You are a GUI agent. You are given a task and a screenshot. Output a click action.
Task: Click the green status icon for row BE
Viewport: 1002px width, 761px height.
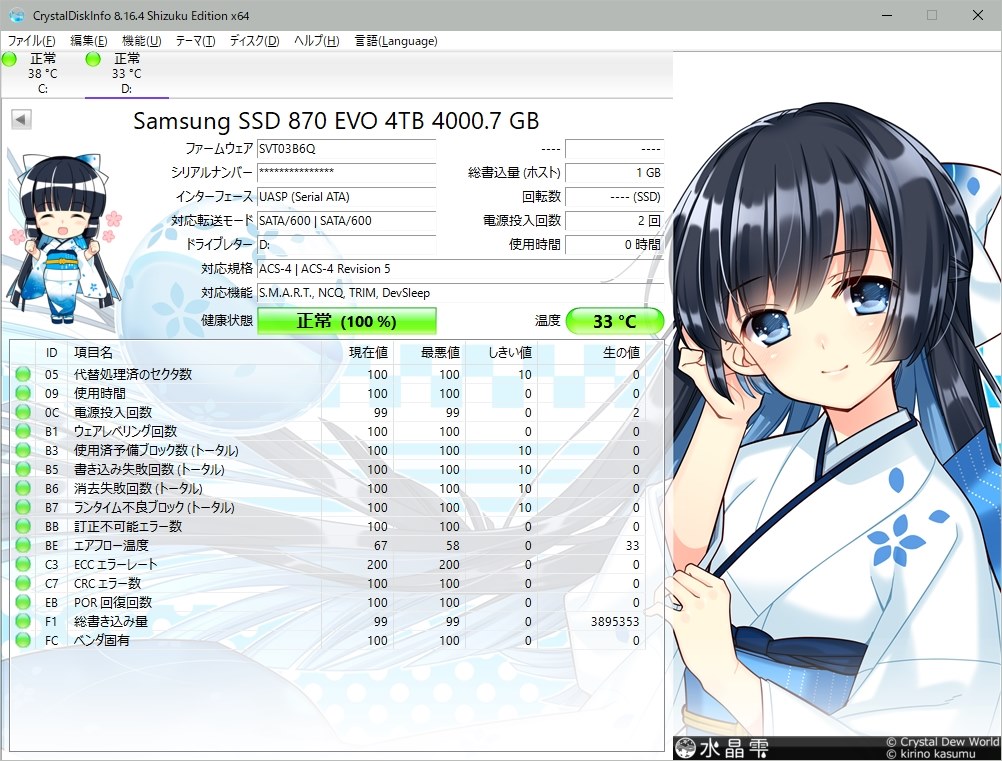(x=23, y=545)
